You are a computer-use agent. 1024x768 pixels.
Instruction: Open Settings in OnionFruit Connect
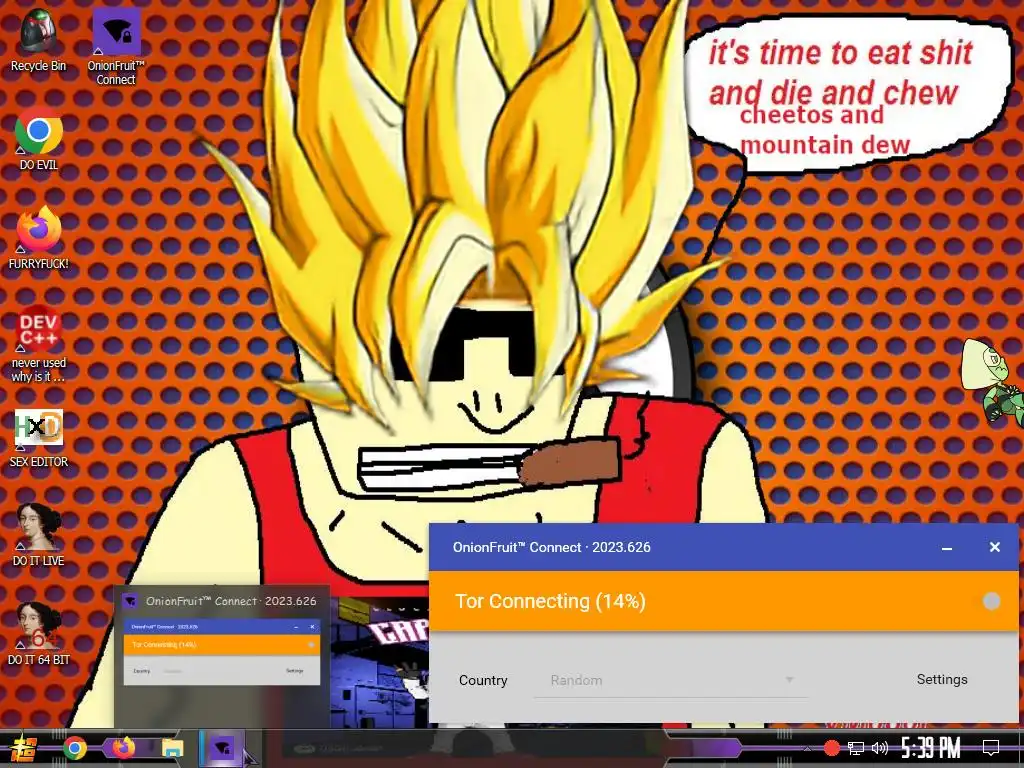[942, 679]
